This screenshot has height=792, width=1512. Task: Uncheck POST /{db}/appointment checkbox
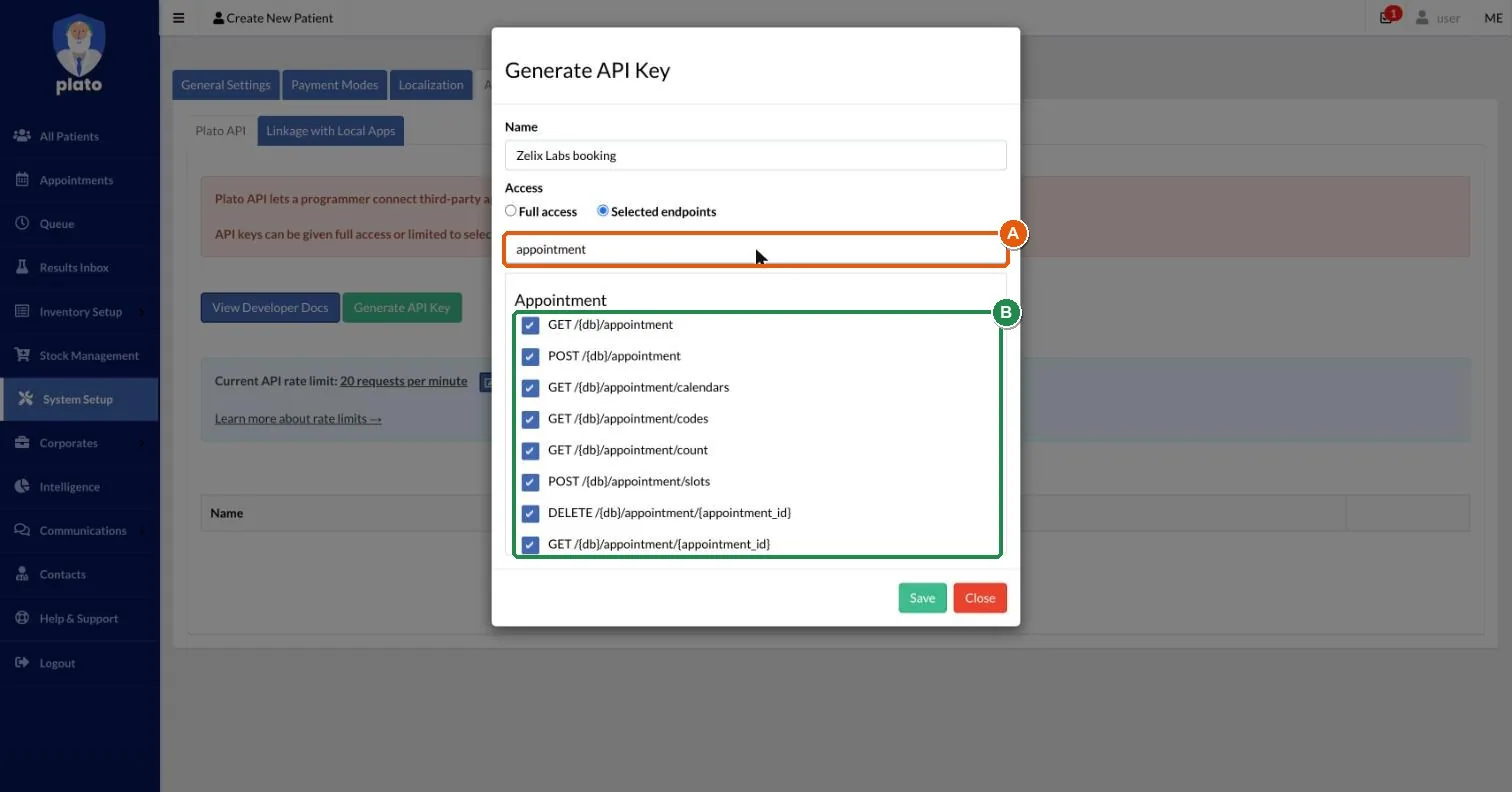click(530, 356)
